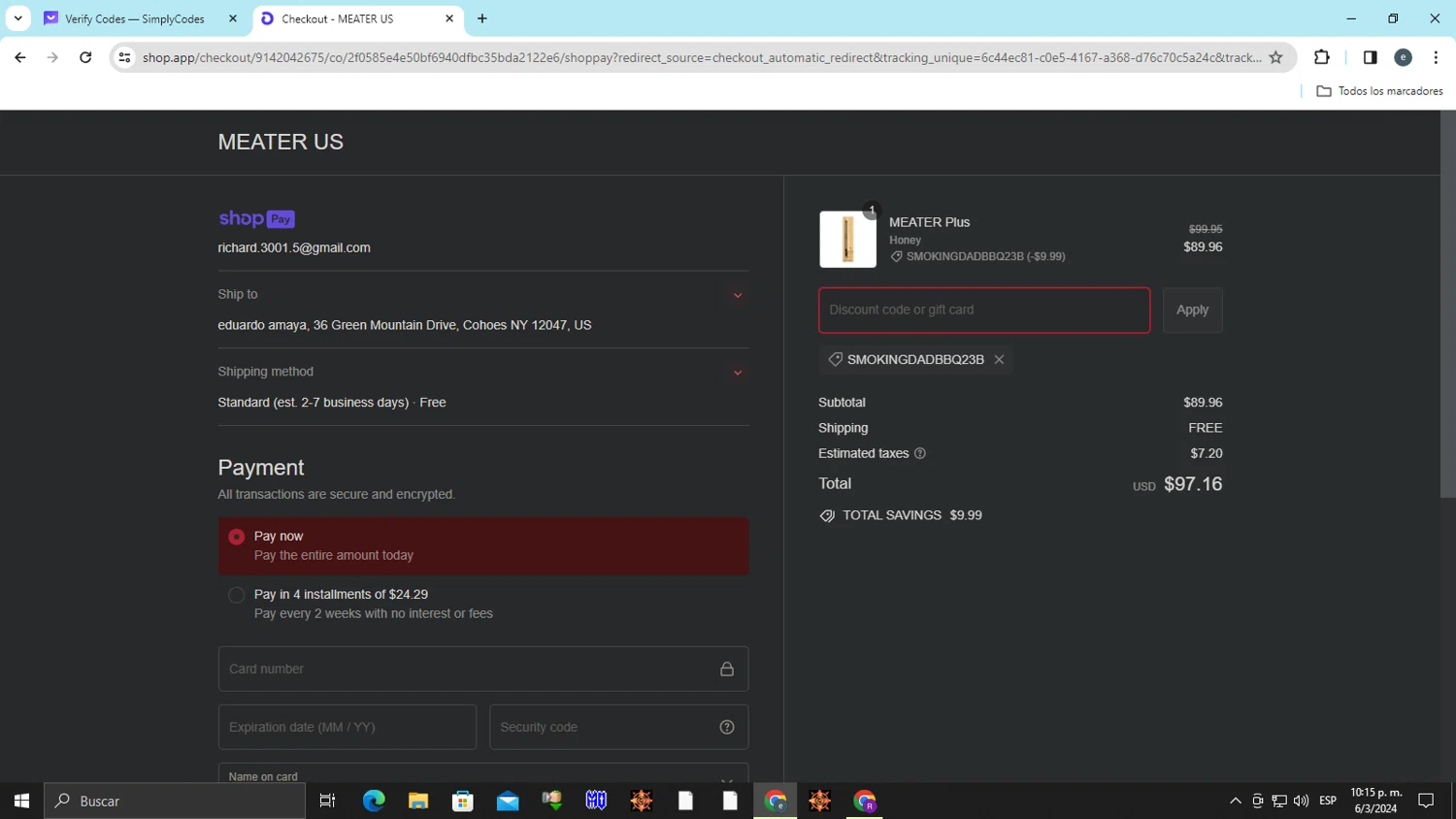This screenshot has height=819, width=1456.
Task: Open the taskbar clock and calendar
Action: click(x=1376, y=801)
